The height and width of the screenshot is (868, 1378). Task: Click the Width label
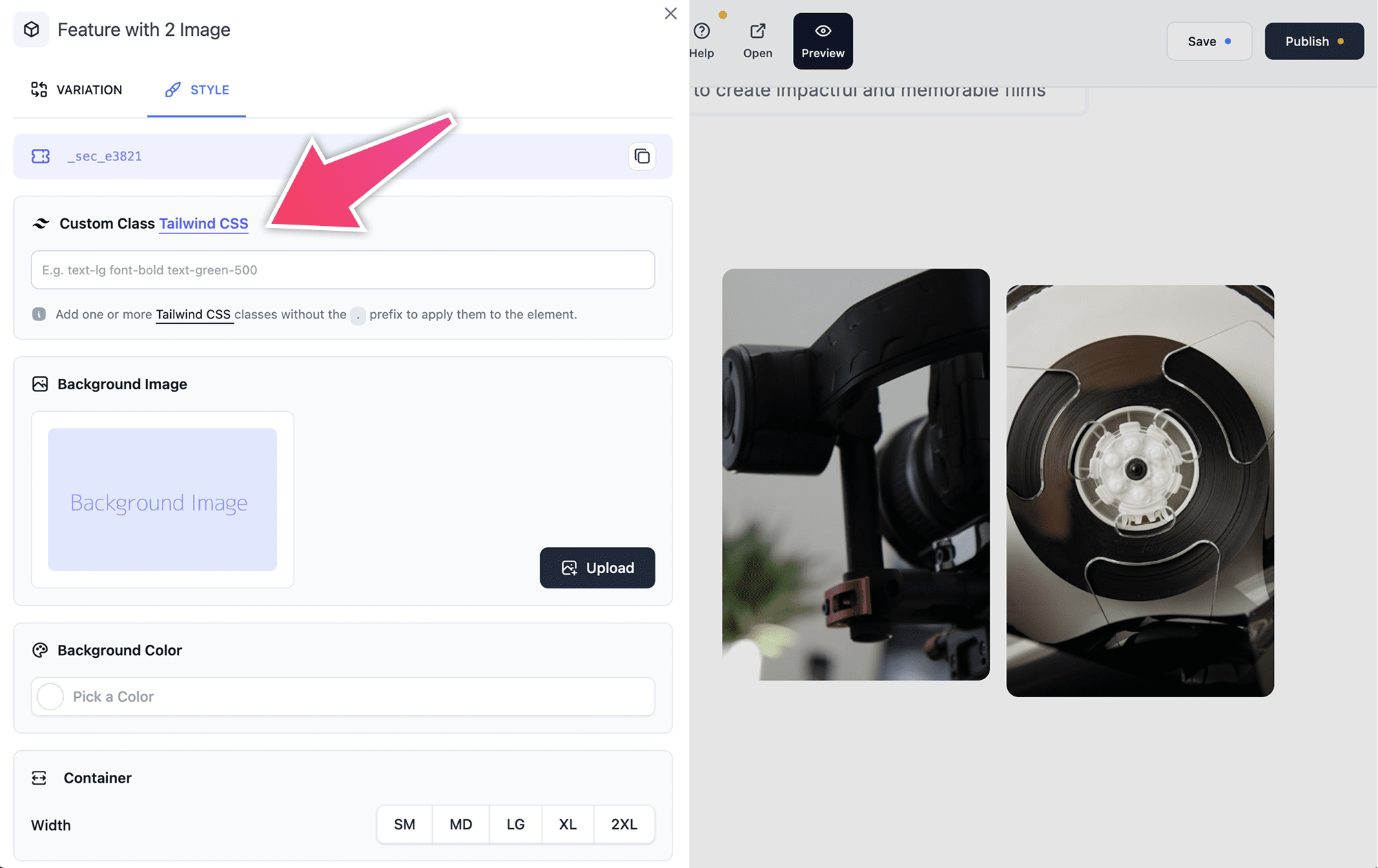coord(51,825)
